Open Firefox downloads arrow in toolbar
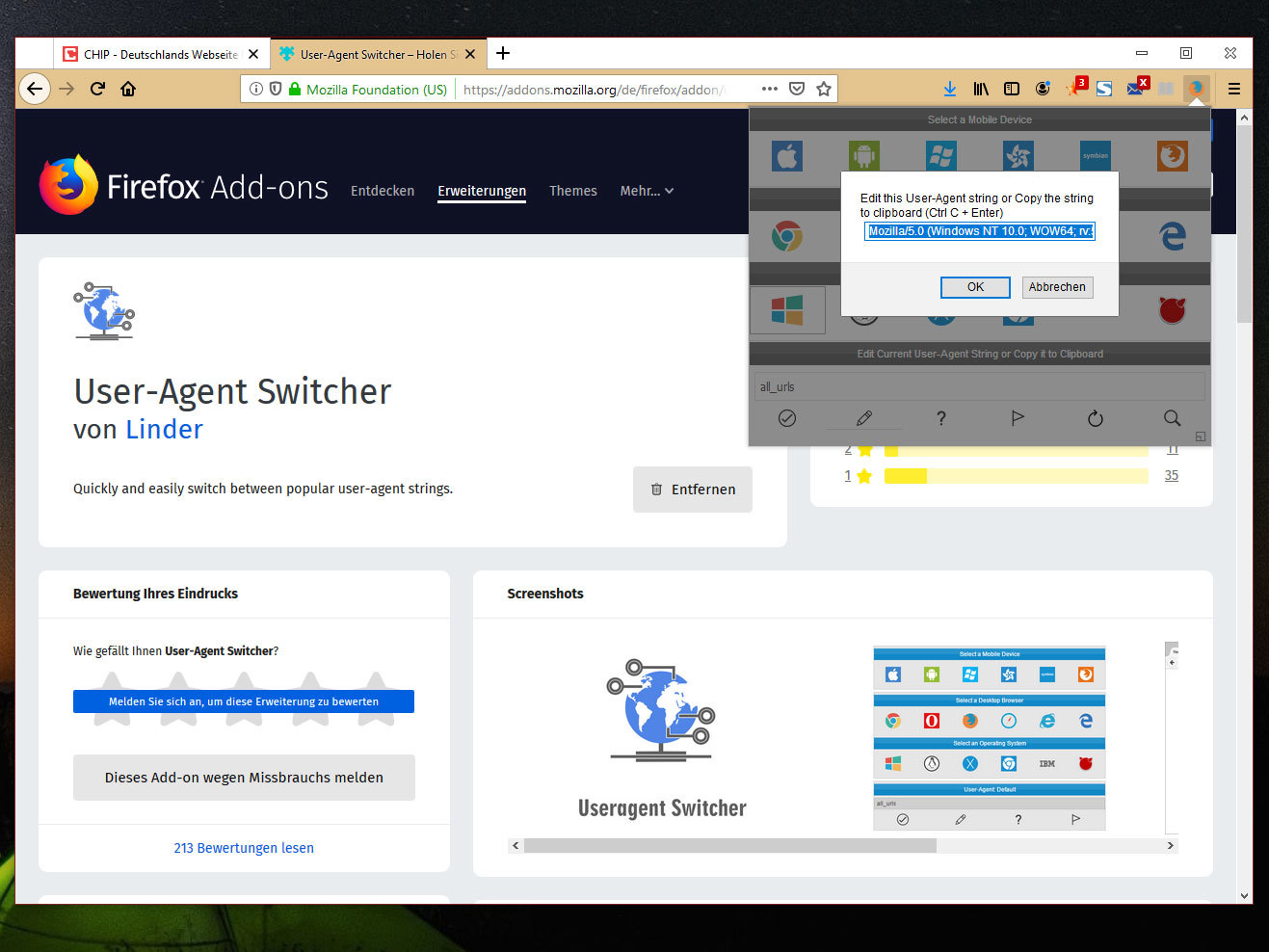 [x=949, y=89]
